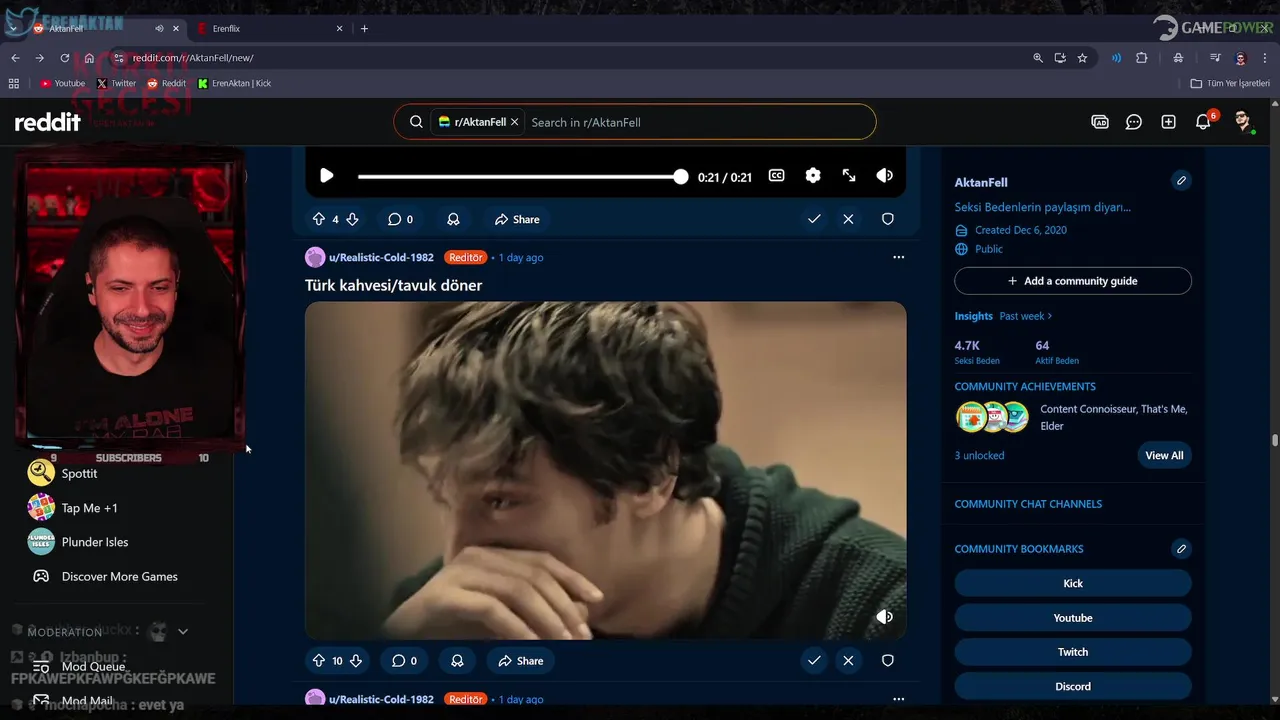Viewport: 1280px width, 720px height.
Task: Open Reddit advertise icon
Action: click(1100, 122)
